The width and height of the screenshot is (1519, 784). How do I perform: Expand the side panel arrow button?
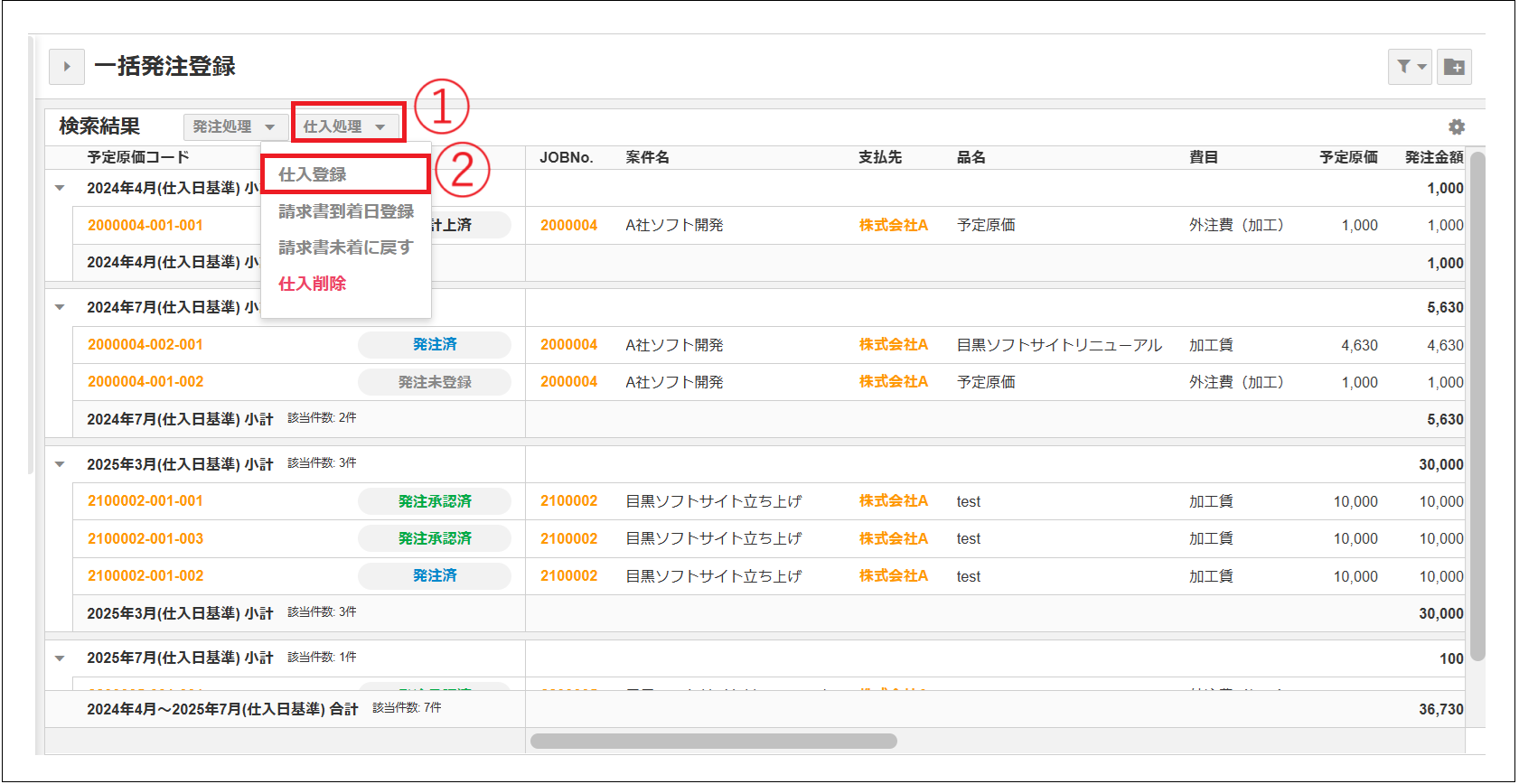coord(67,67)
